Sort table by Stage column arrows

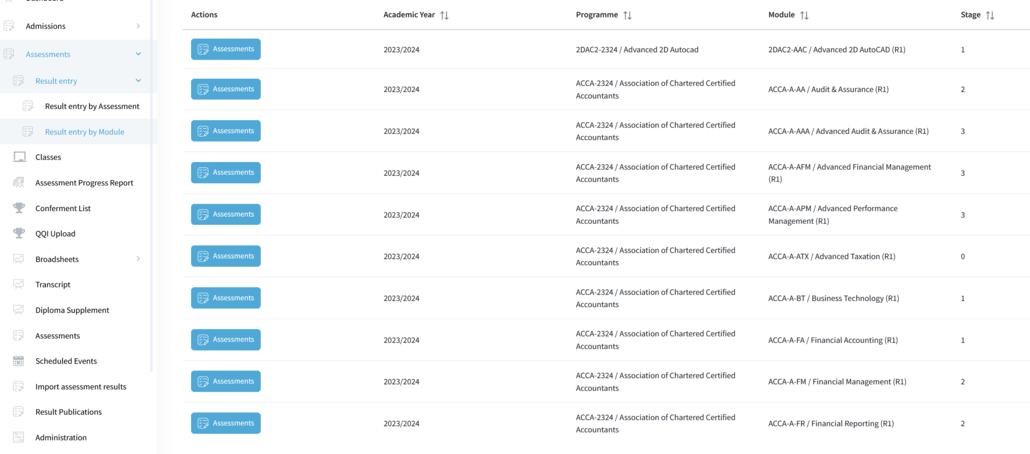pos(990,15)
